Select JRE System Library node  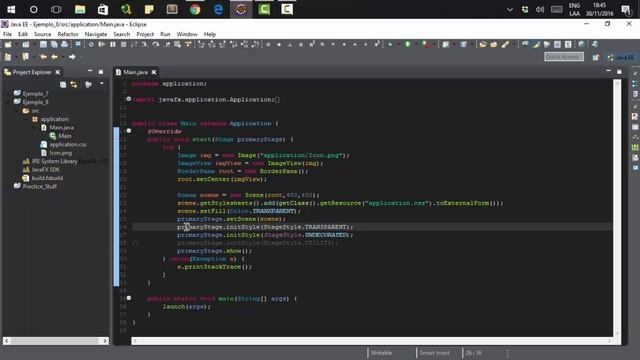(54, 161)
